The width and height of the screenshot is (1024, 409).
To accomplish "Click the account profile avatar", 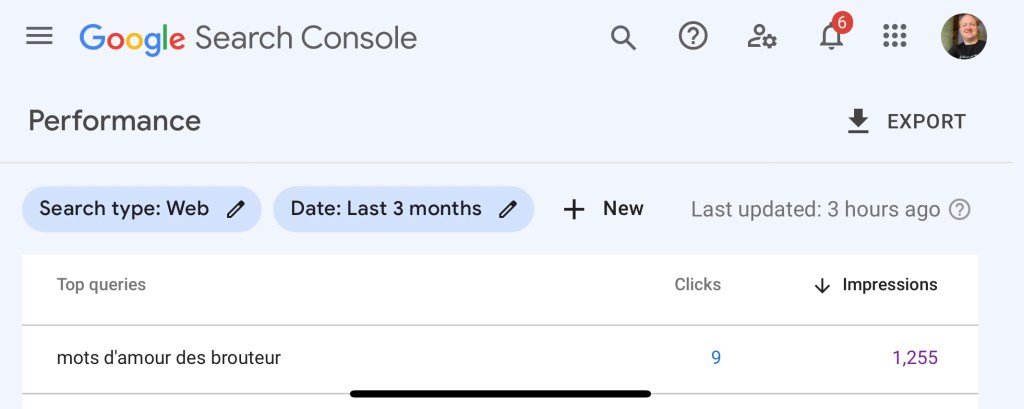I will (963, 37).
